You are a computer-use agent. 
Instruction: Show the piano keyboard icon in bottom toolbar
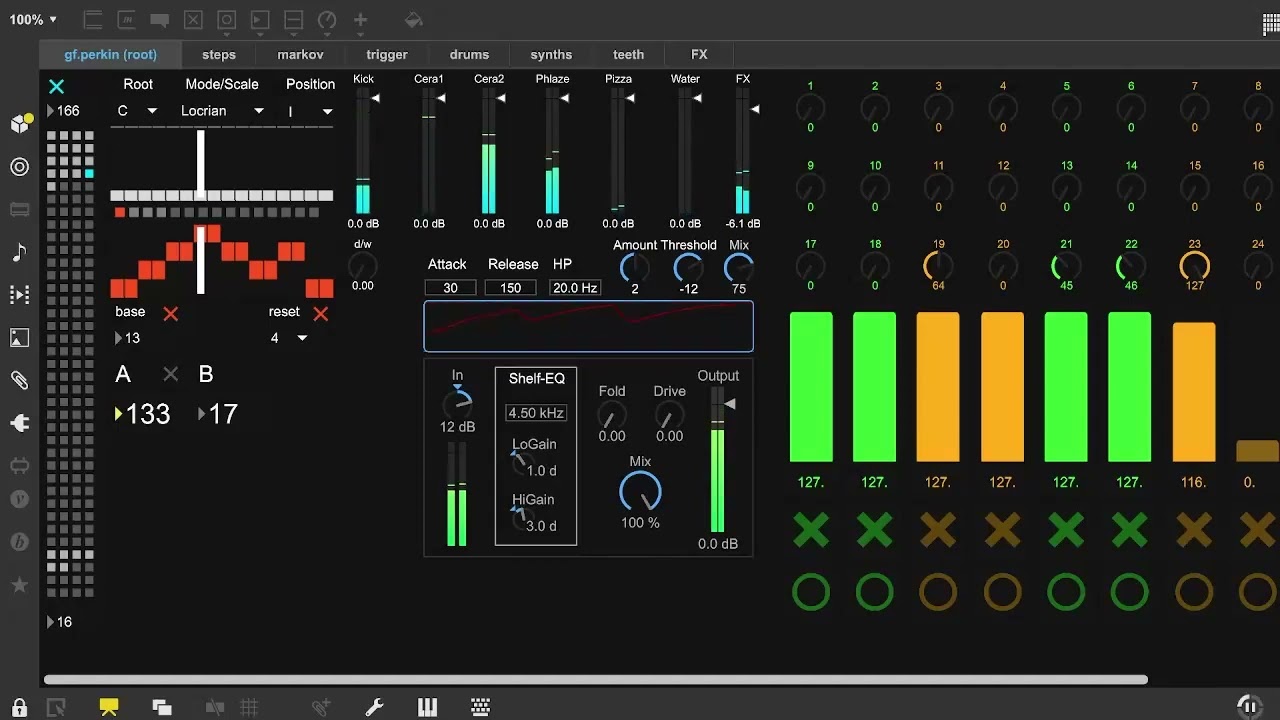[427, 707]
